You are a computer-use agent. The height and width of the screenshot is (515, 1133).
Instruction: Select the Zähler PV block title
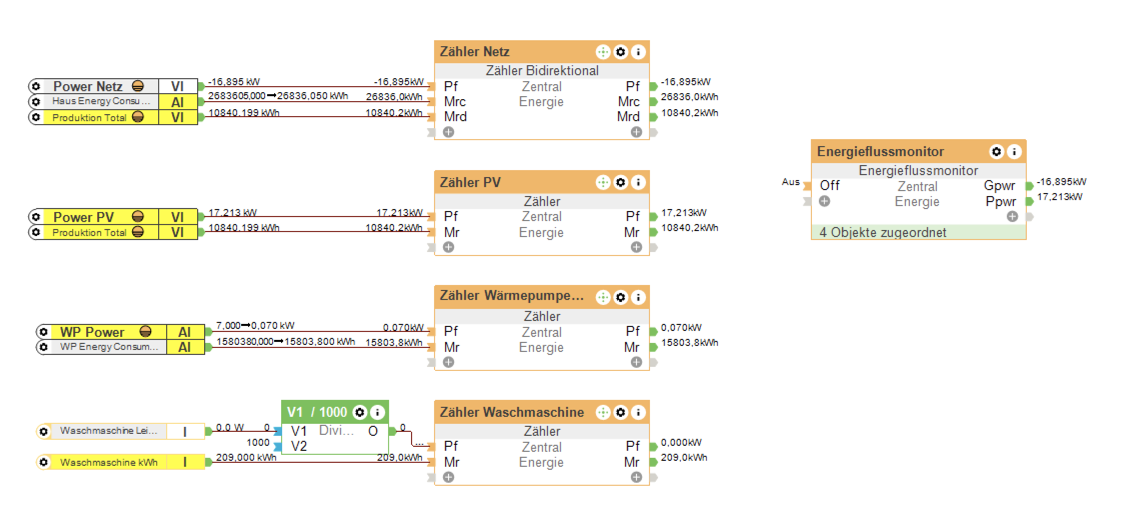point(470,183)
